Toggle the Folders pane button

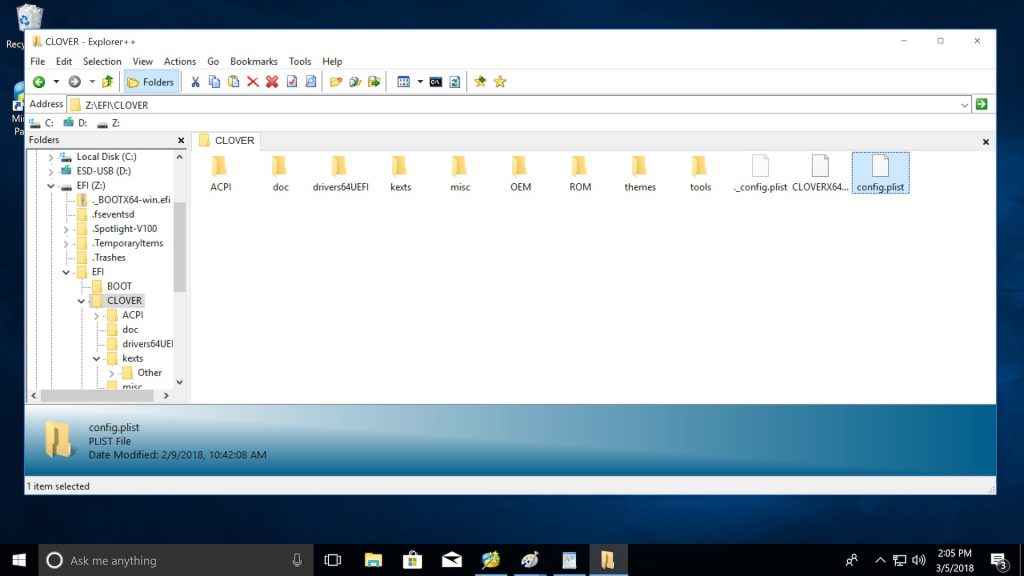[x=150, y=82]
